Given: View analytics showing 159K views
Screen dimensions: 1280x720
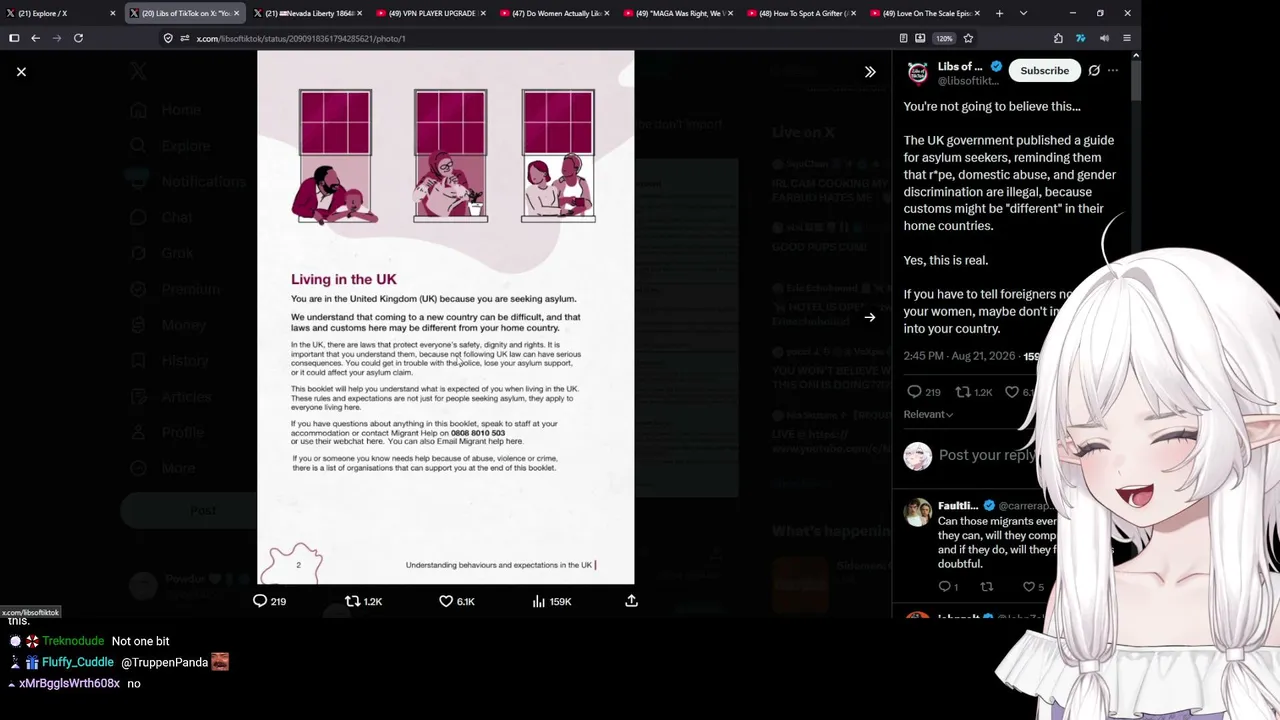Looking at the screenshot, I should (552, 601).
